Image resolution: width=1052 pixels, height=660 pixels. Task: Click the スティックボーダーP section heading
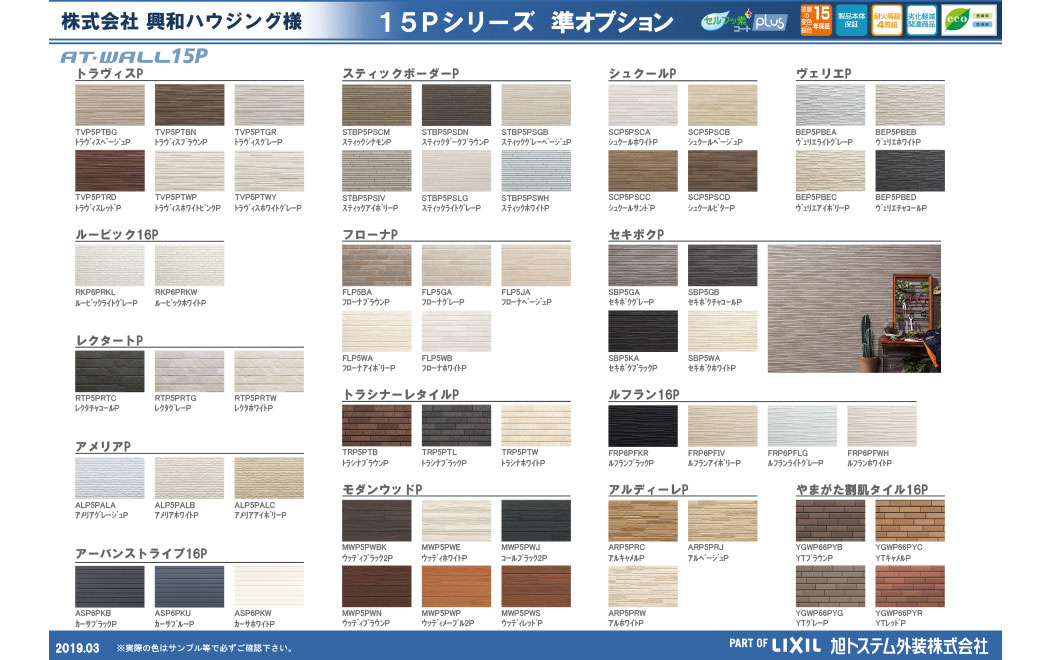(x=401, y=73)
